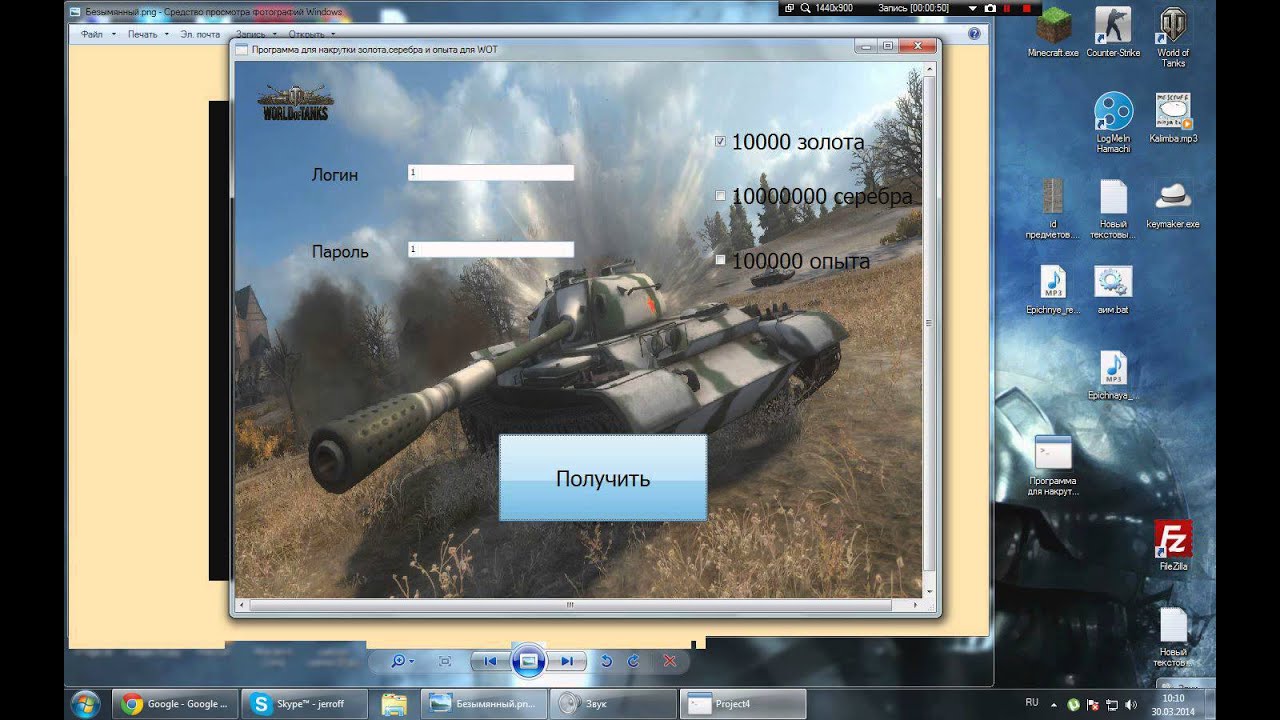Screen dimensions: 1280x720
Task: Check the '100000 опыта' checkbox
Action: tap(720, 260)
